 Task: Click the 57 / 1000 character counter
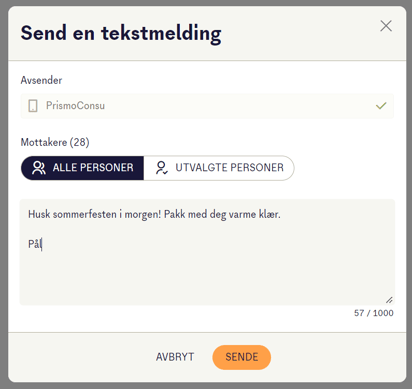point(374,313)
